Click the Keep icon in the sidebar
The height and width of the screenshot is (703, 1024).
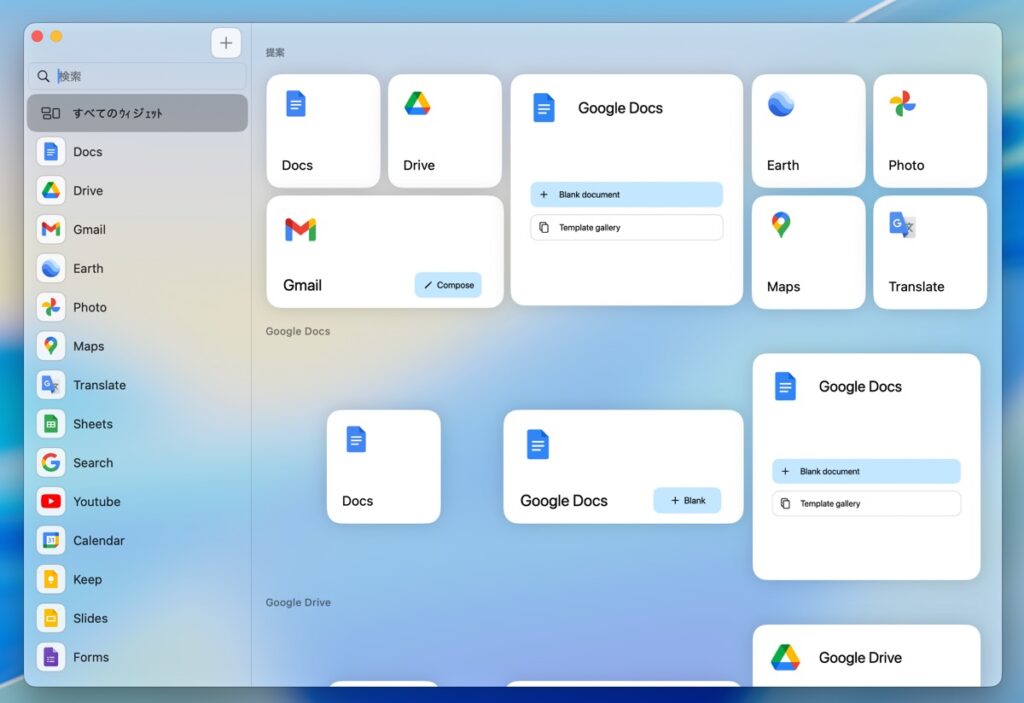point(51,580)
